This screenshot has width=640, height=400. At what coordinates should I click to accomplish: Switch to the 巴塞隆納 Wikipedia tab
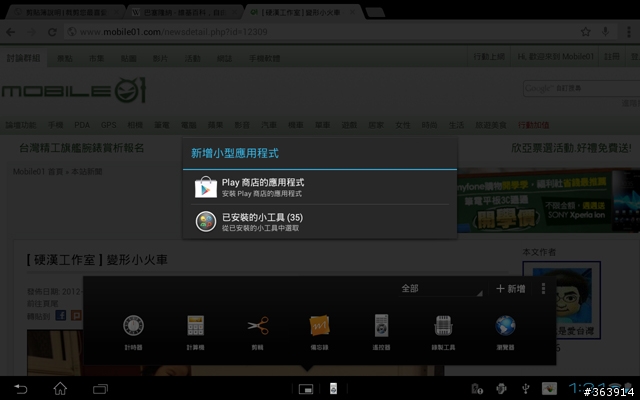[x=182, y=12]
